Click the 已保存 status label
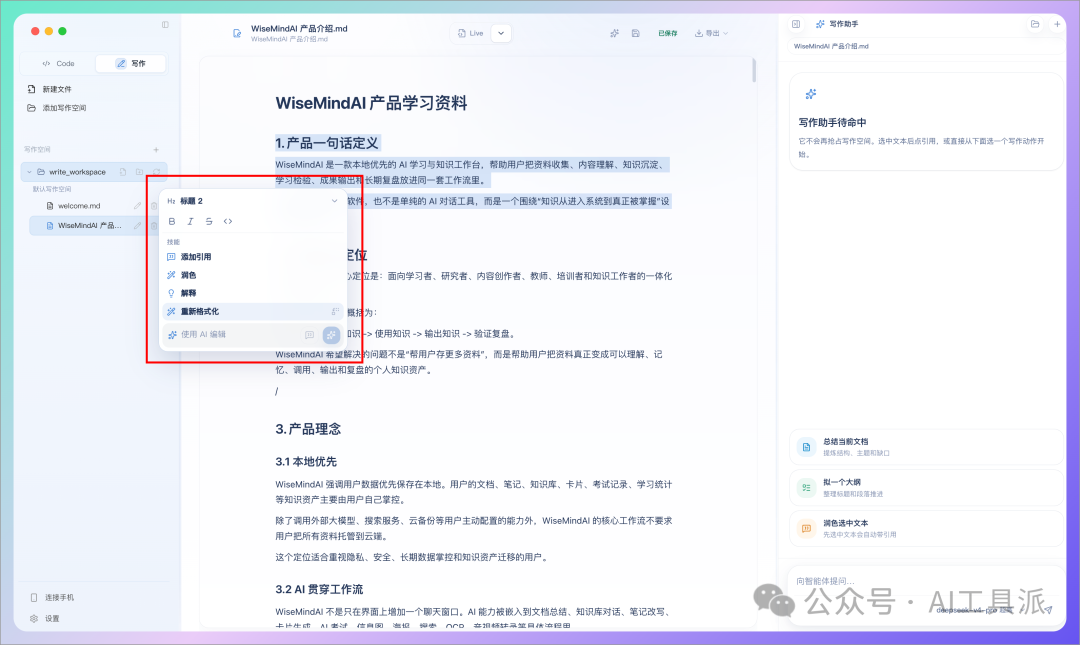The width and height of the screenshot is (1080, 645). pyautogui.click(x=667, y=33)
